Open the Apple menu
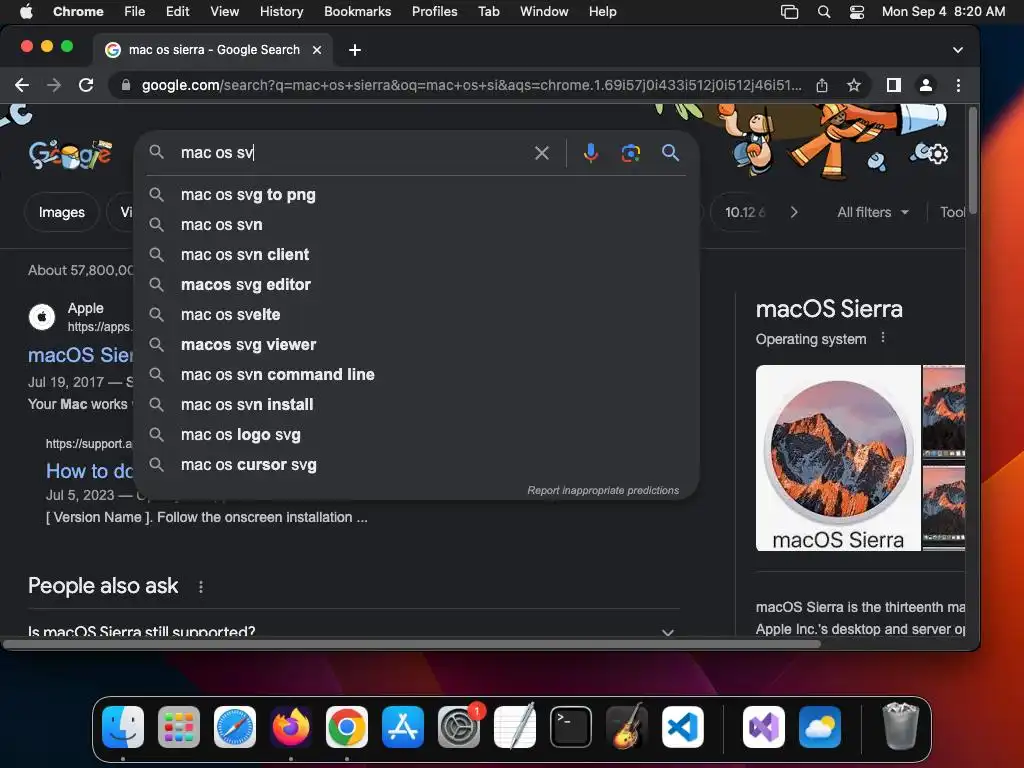1024x768 pixels. pyautogui.click(x=26, y=12)
